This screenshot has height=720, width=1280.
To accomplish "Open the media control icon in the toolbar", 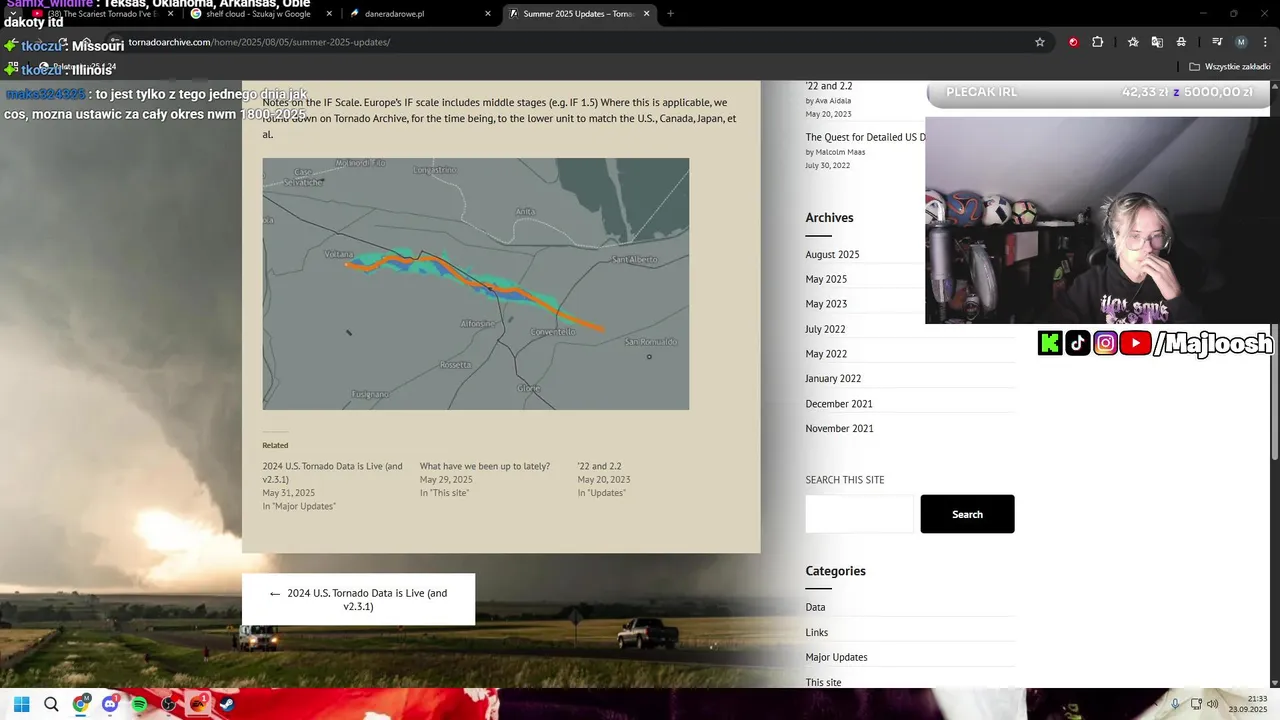I will [1217, 42].
